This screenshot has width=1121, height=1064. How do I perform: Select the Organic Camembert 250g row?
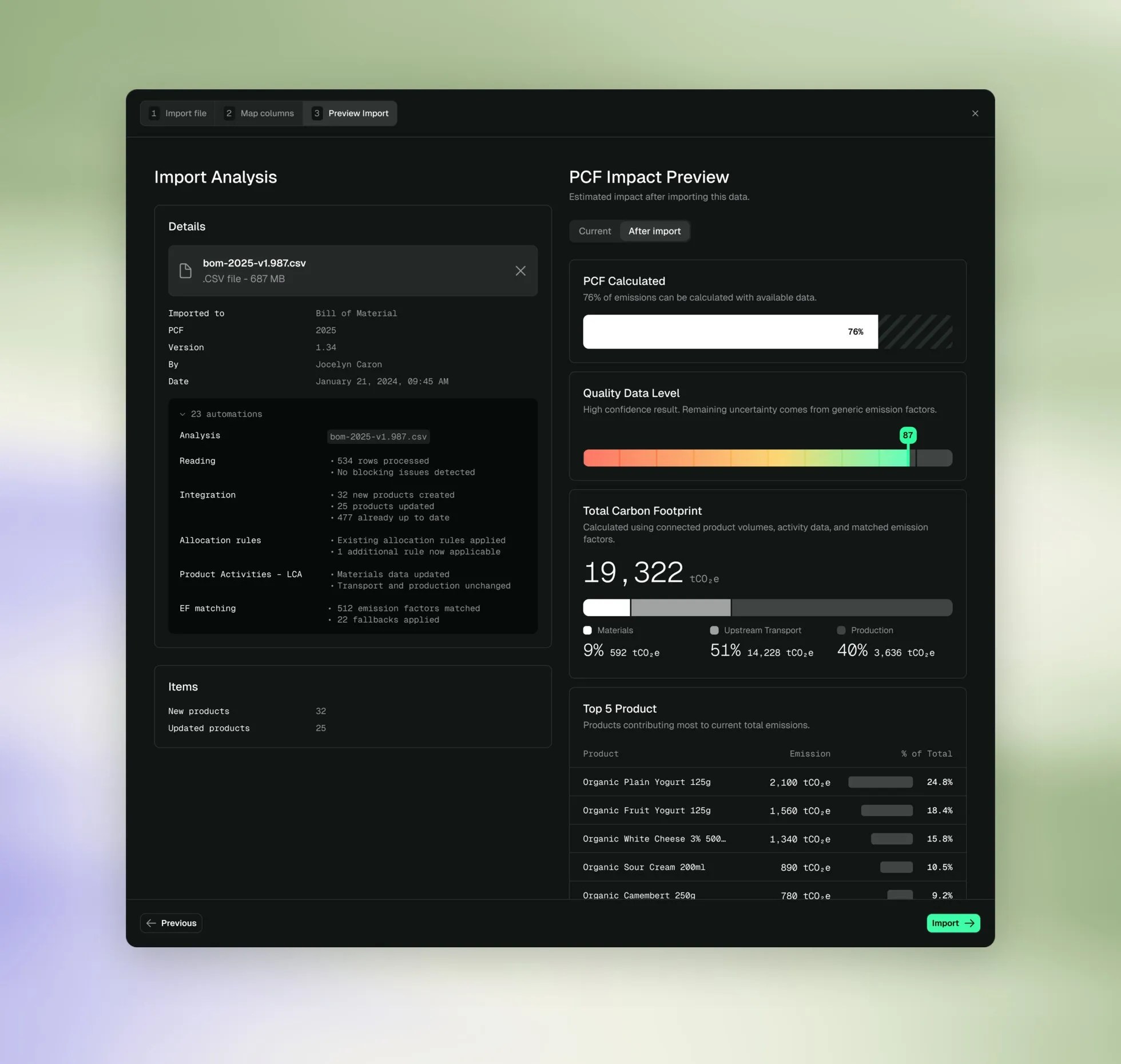[768, 891]
